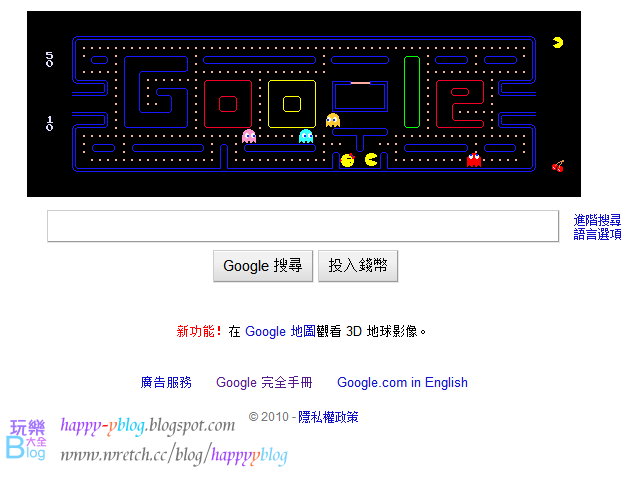The height and width of the screenshot is (480, 640).
Task: Click the cyan ghost in the maze
Action: [x=306, y=136]
